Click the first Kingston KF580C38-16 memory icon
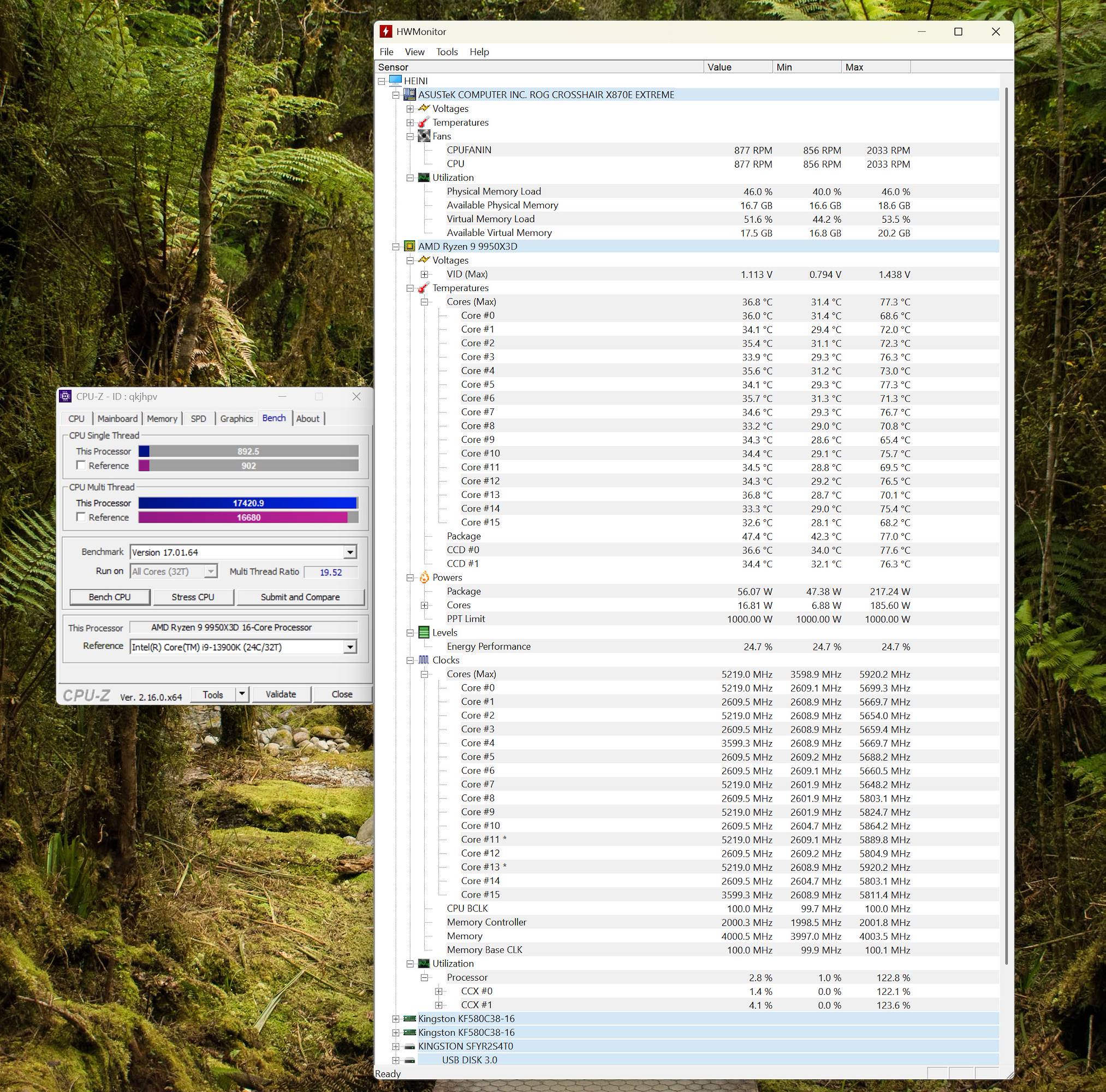 point(409,1019)
